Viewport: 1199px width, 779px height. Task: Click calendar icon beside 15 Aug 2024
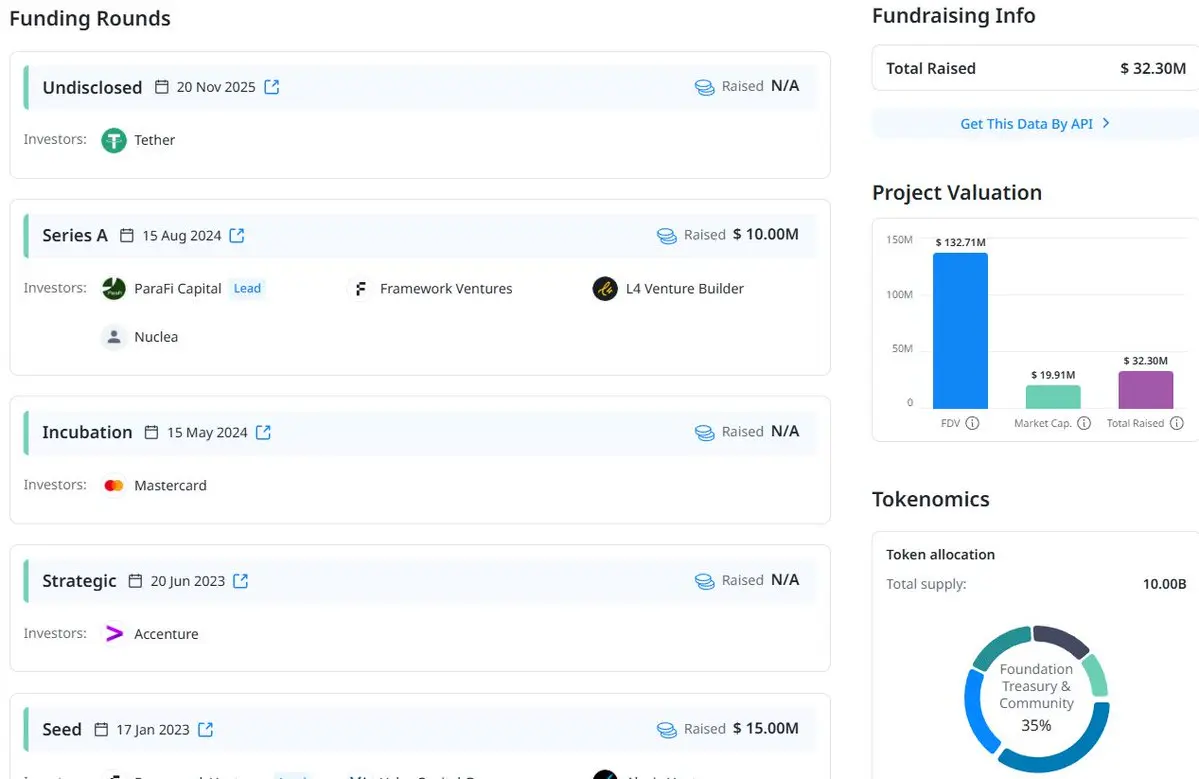[127, 235]
